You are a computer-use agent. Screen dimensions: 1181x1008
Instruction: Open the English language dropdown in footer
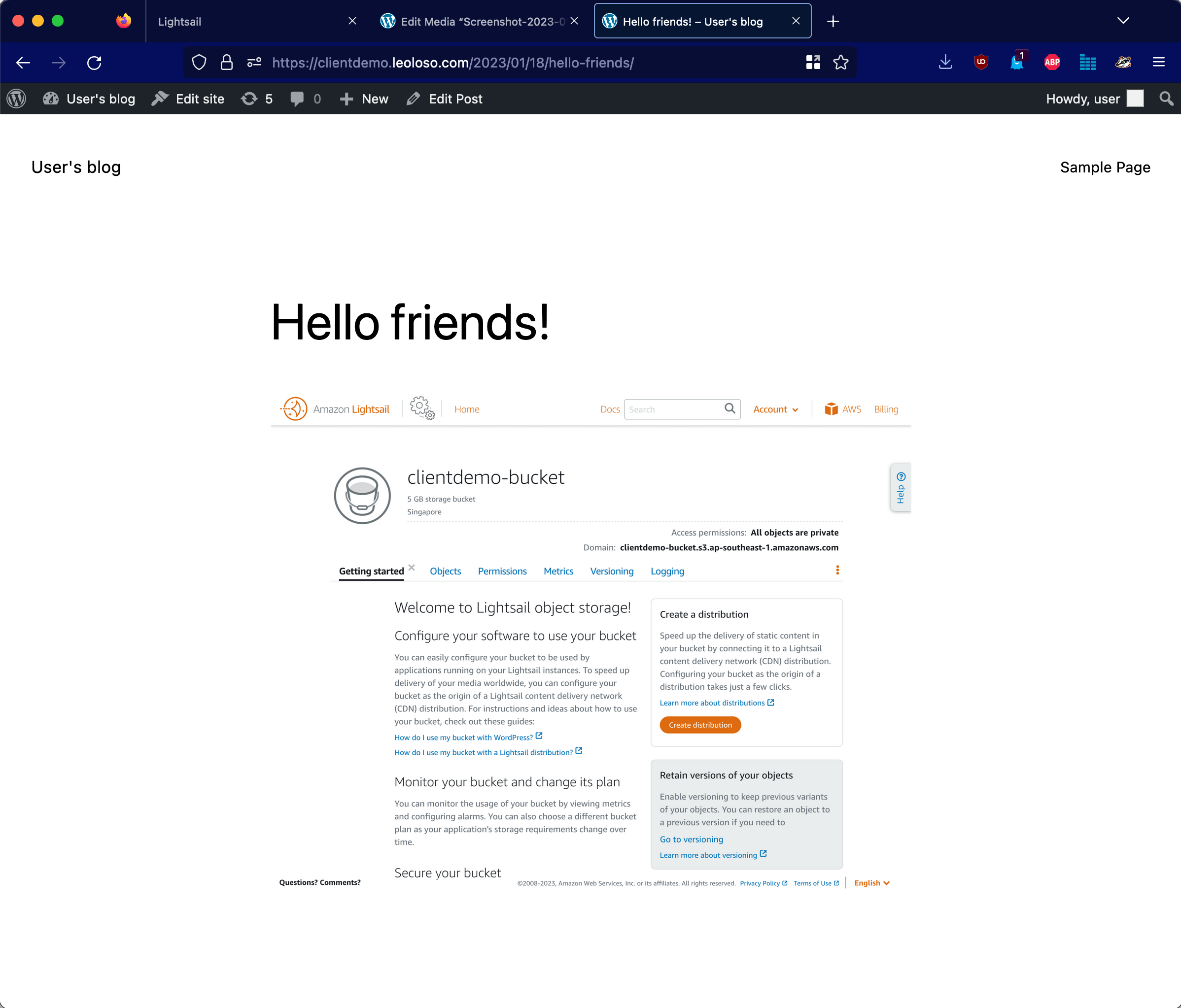tap(871, 883)
